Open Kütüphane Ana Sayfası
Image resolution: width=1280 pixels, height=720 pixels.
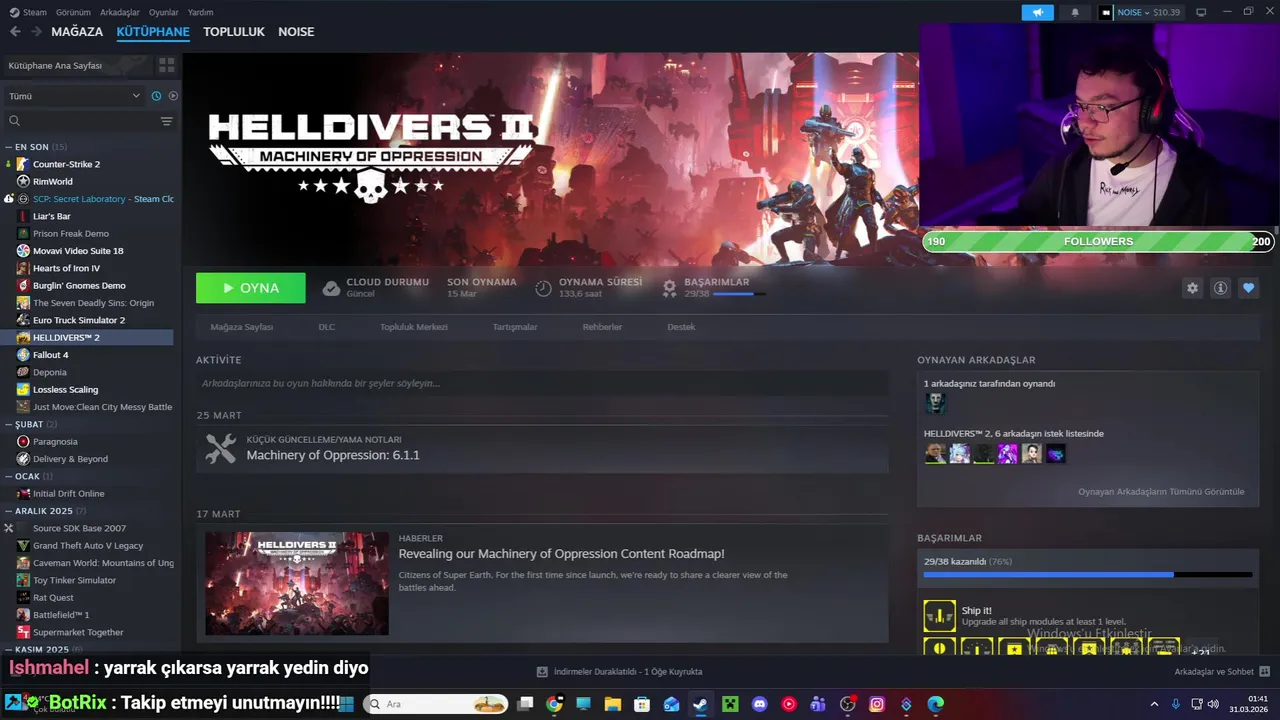pos(78,65)
